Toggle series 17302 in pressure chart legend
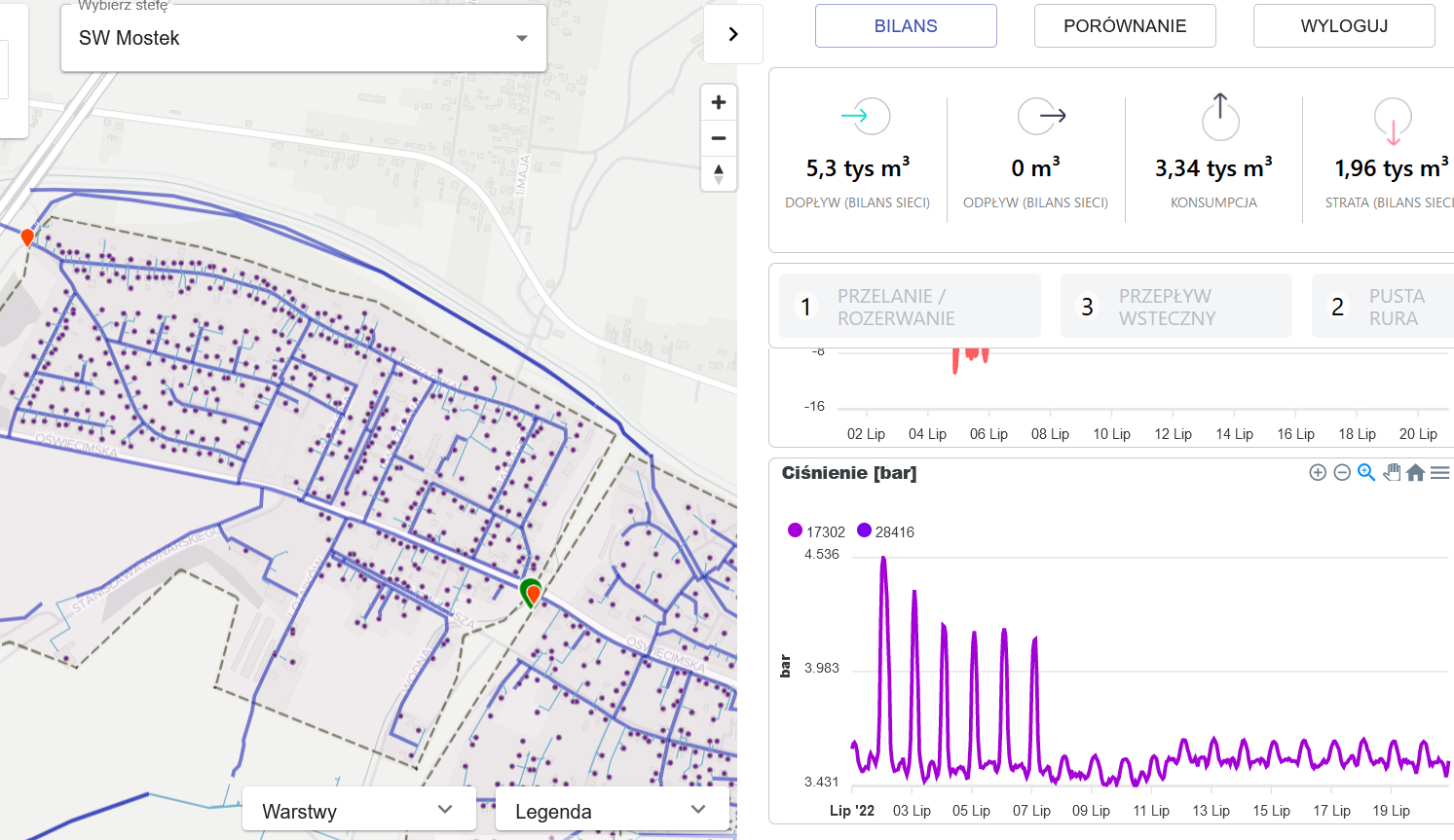This screenshot has width=1454, height=840. click(x=816, y=531)
